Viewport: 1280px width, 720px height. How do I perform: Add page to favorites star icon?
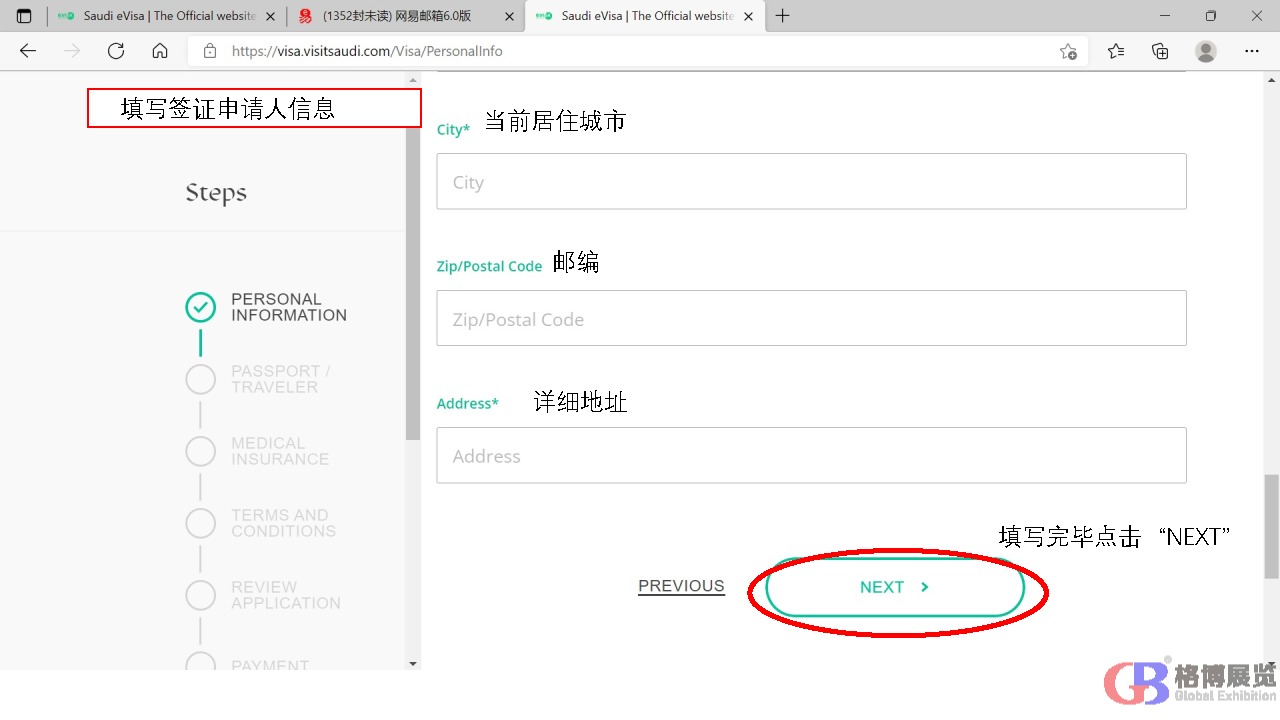coord(1068,51)
